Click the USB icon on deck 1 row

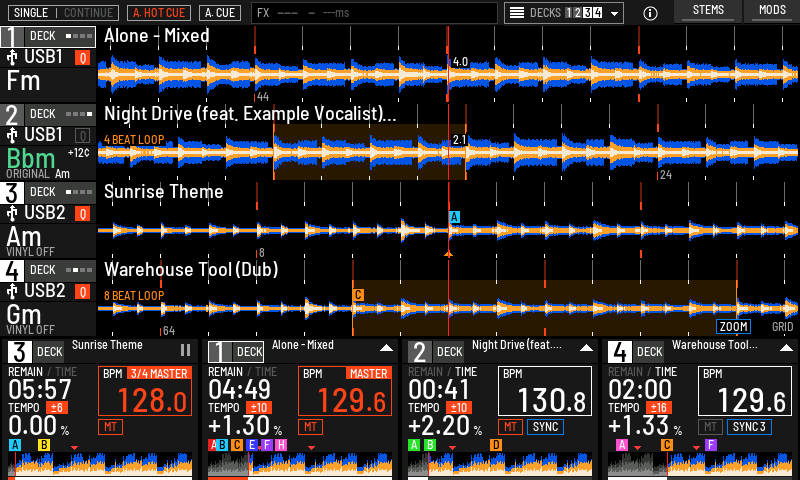point(12,57)
